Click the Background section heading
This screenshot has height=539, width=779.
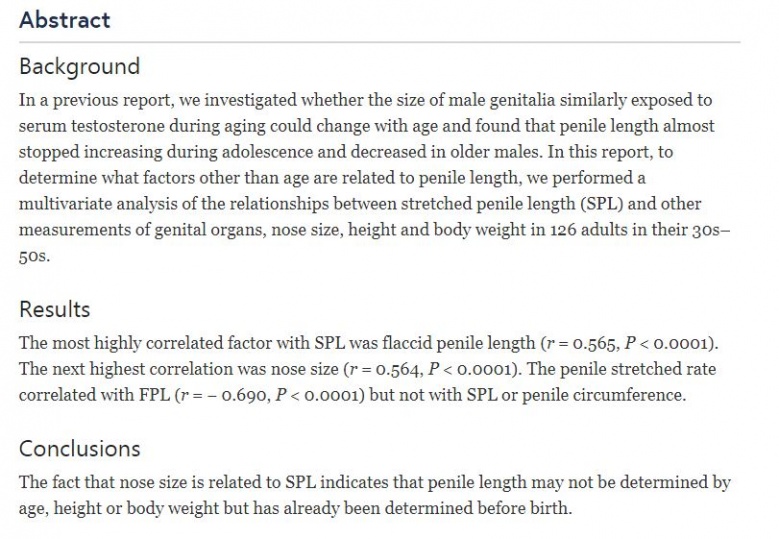coord(79,67)
